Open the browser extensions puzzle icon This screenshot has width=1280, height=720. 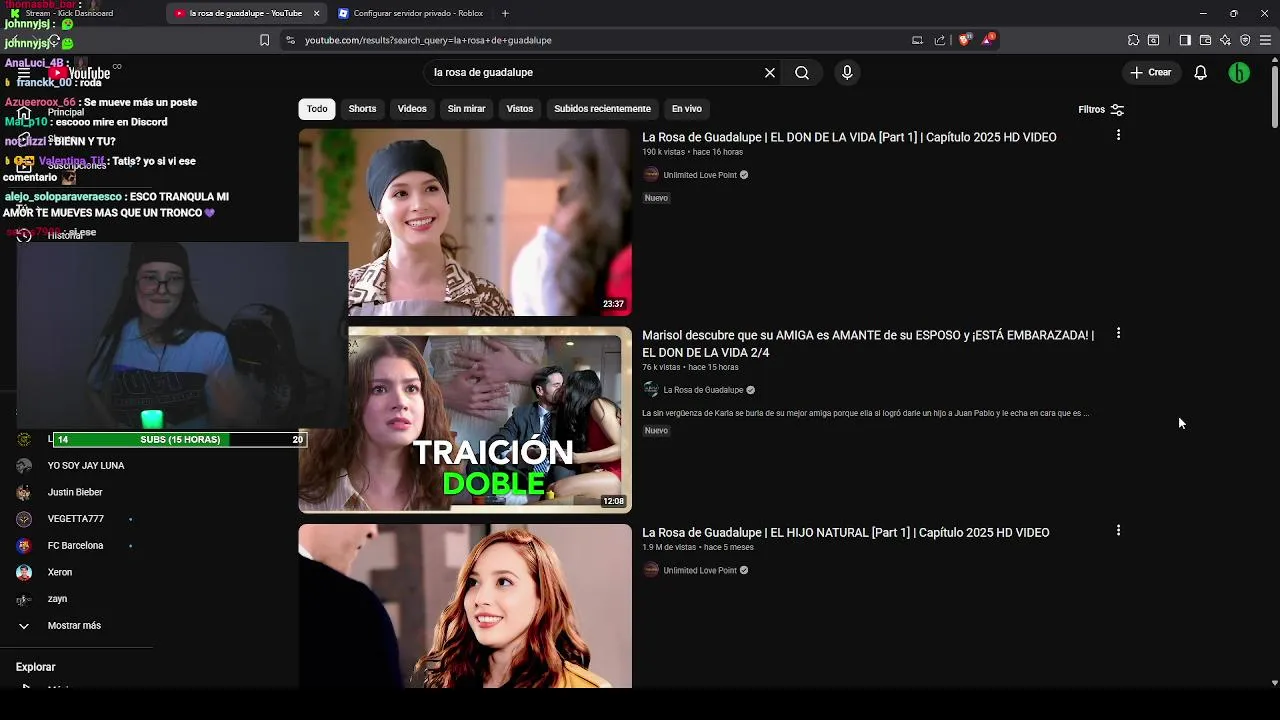[x=1133, y=40]
